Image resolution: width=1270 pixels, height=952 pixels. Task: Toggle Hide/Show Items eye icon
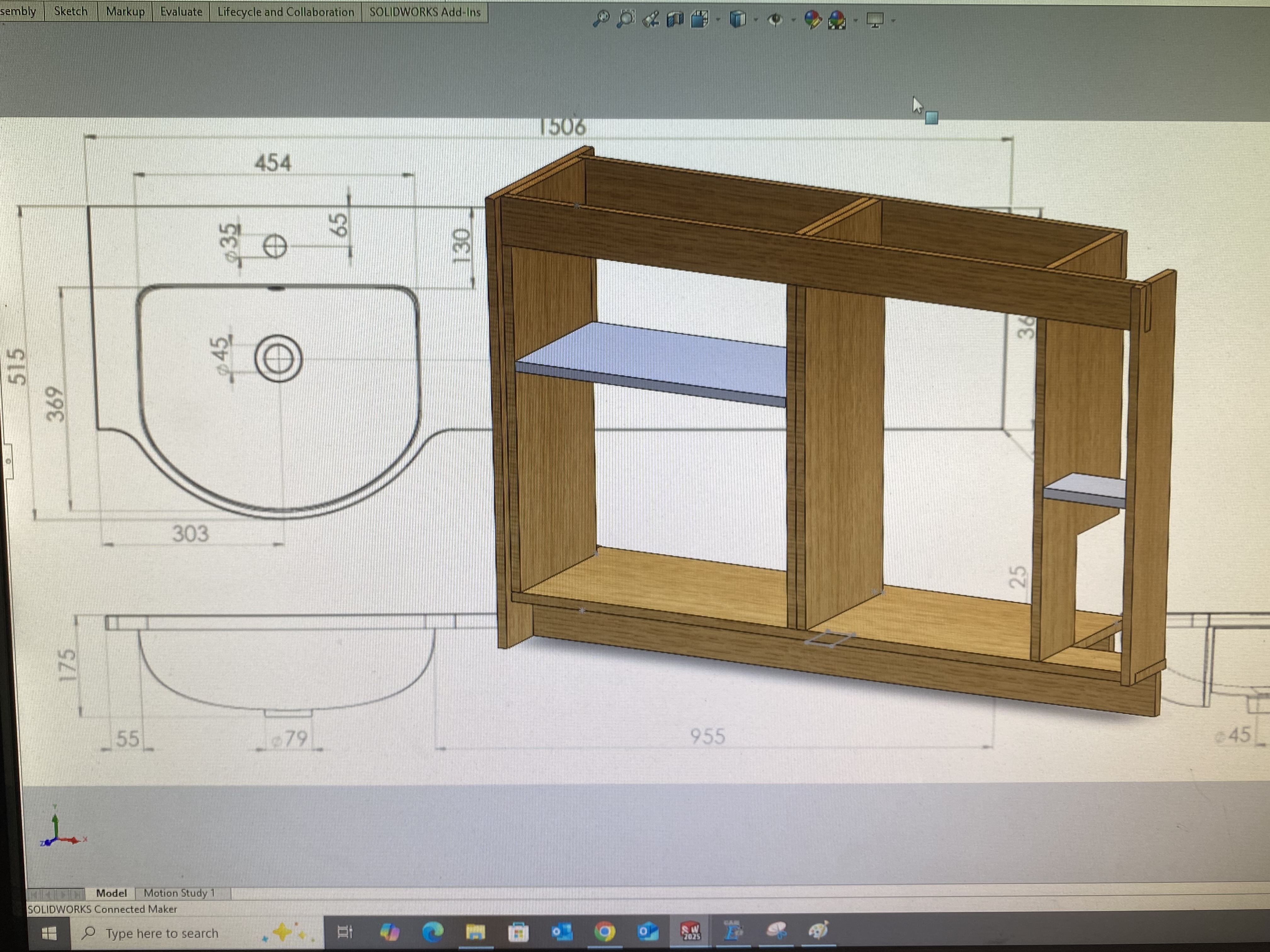point(775,20)
